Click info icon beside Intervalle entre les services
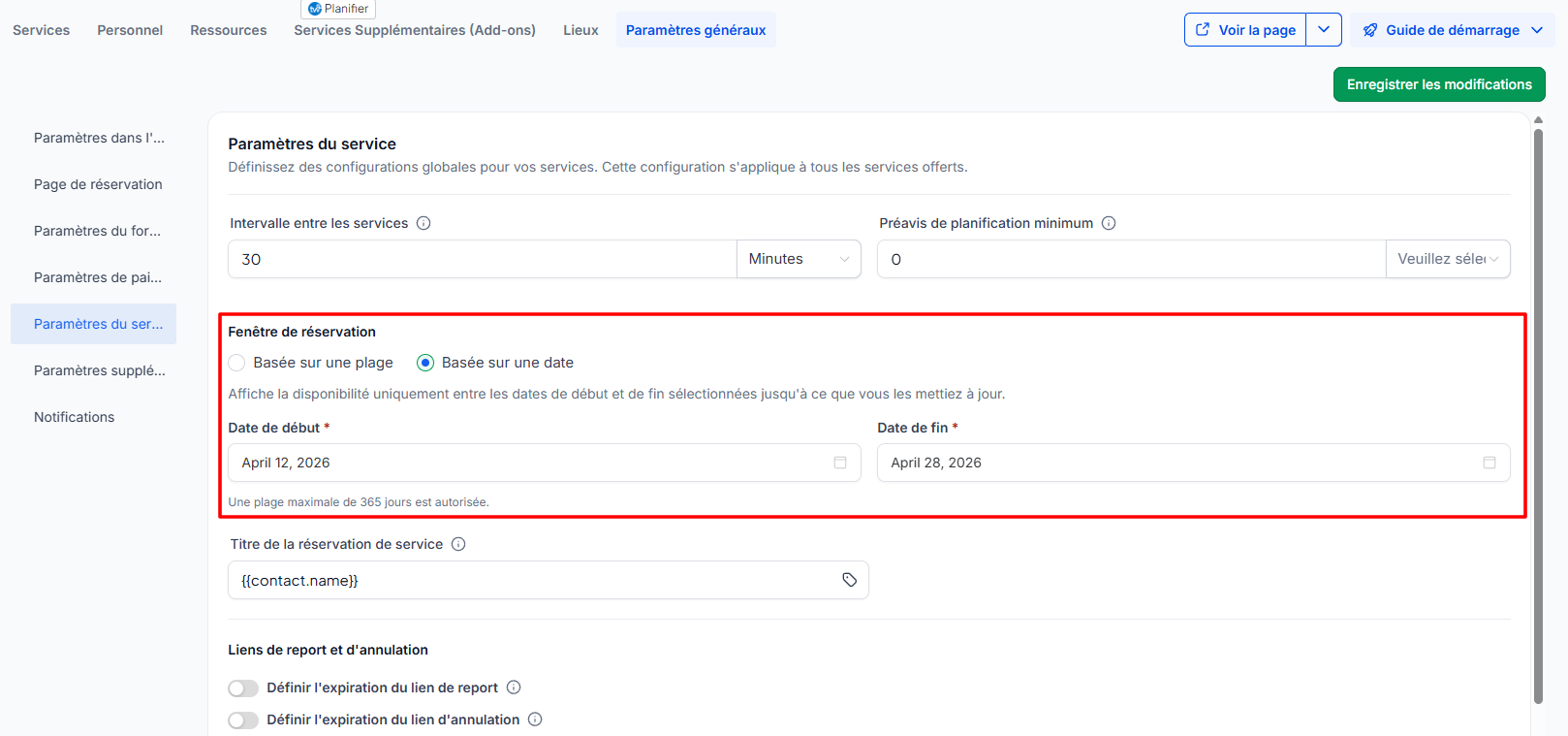The width and height of the screenshot is (1568, 736). pyautogui.click(x=423, y=223)
